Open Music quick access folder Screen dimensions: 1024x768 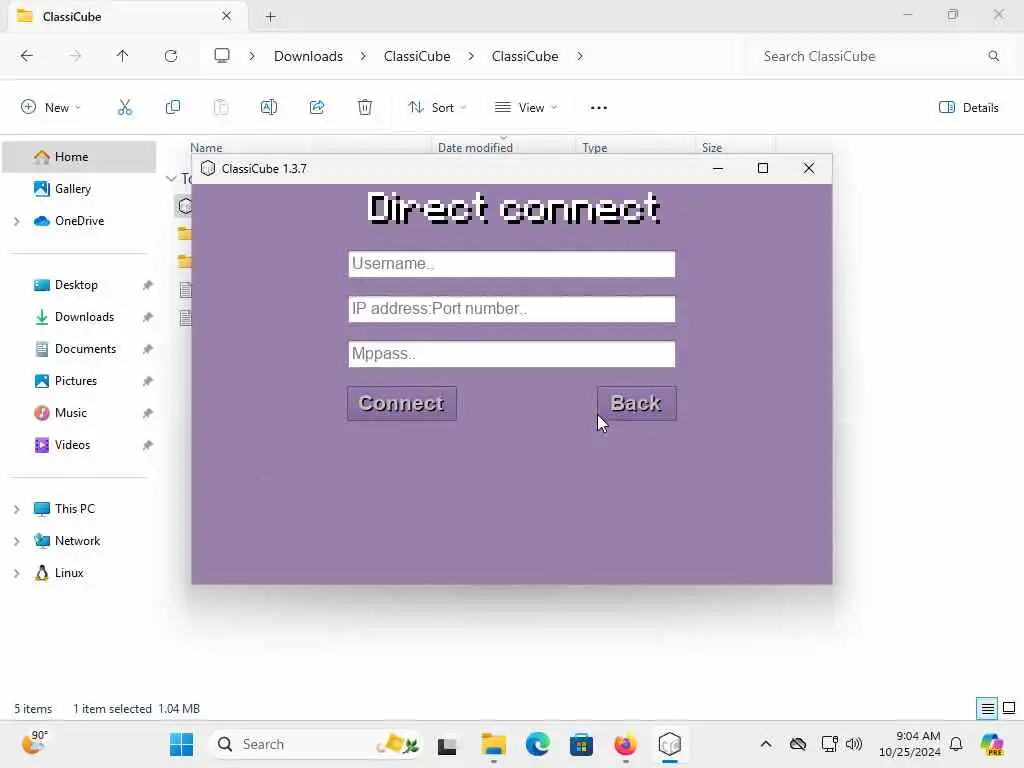tap(71, 413)
